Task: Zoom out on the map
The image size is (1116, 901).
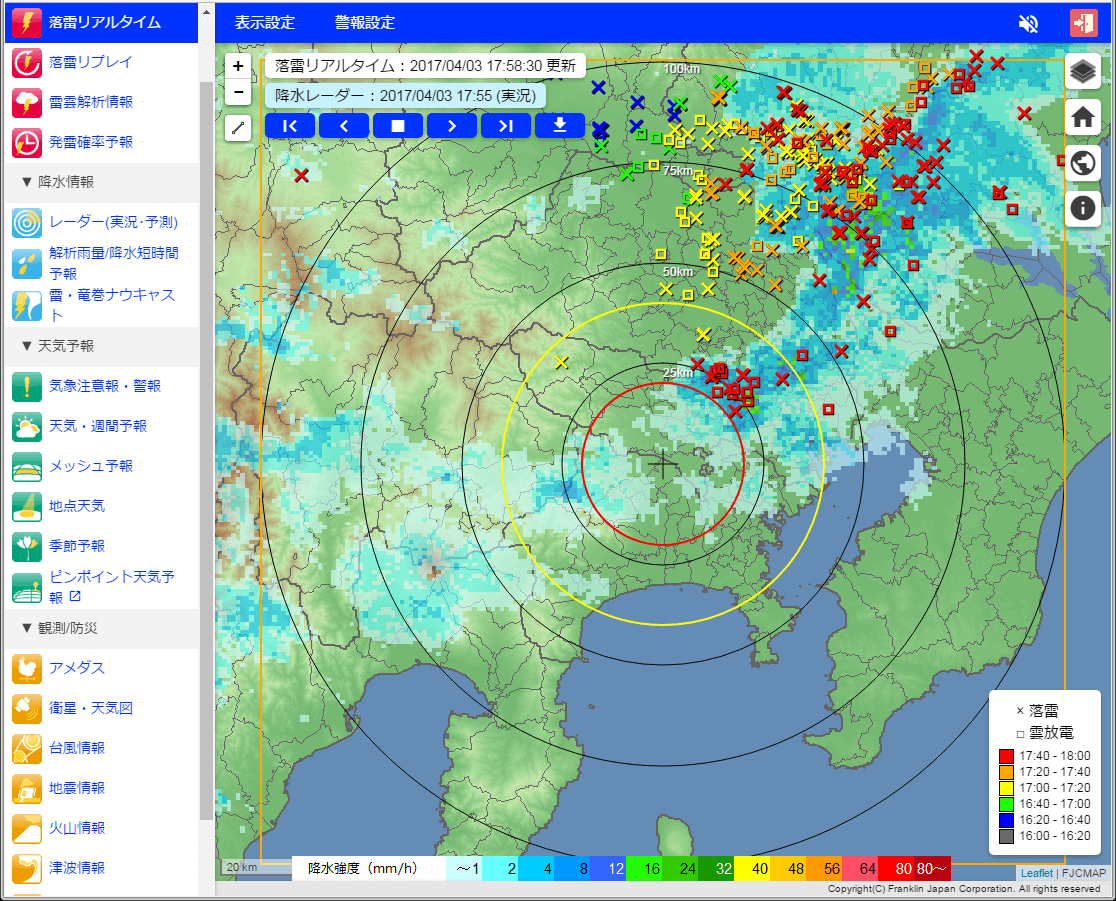Action: tap(238, 92)
